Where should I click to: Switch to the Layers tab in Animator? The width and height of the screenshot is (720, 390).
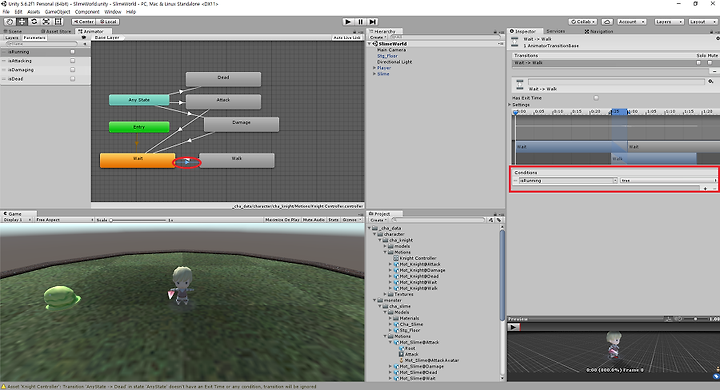coord(12,38)
